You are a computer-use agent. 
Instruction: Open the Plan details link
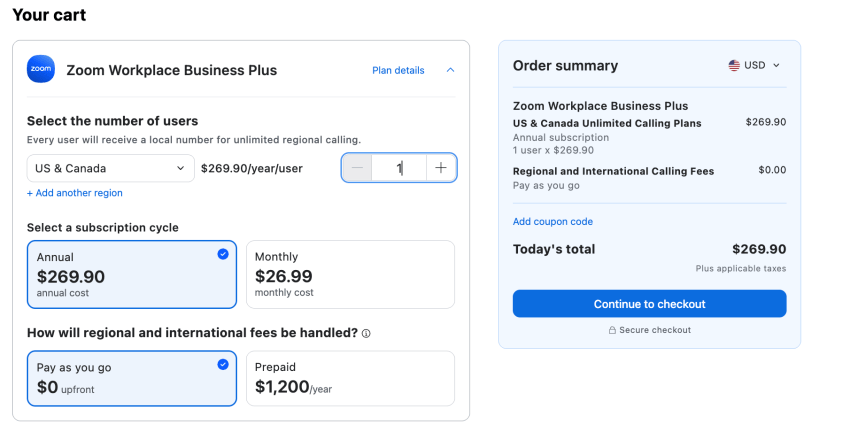click(x=398, y=70)
